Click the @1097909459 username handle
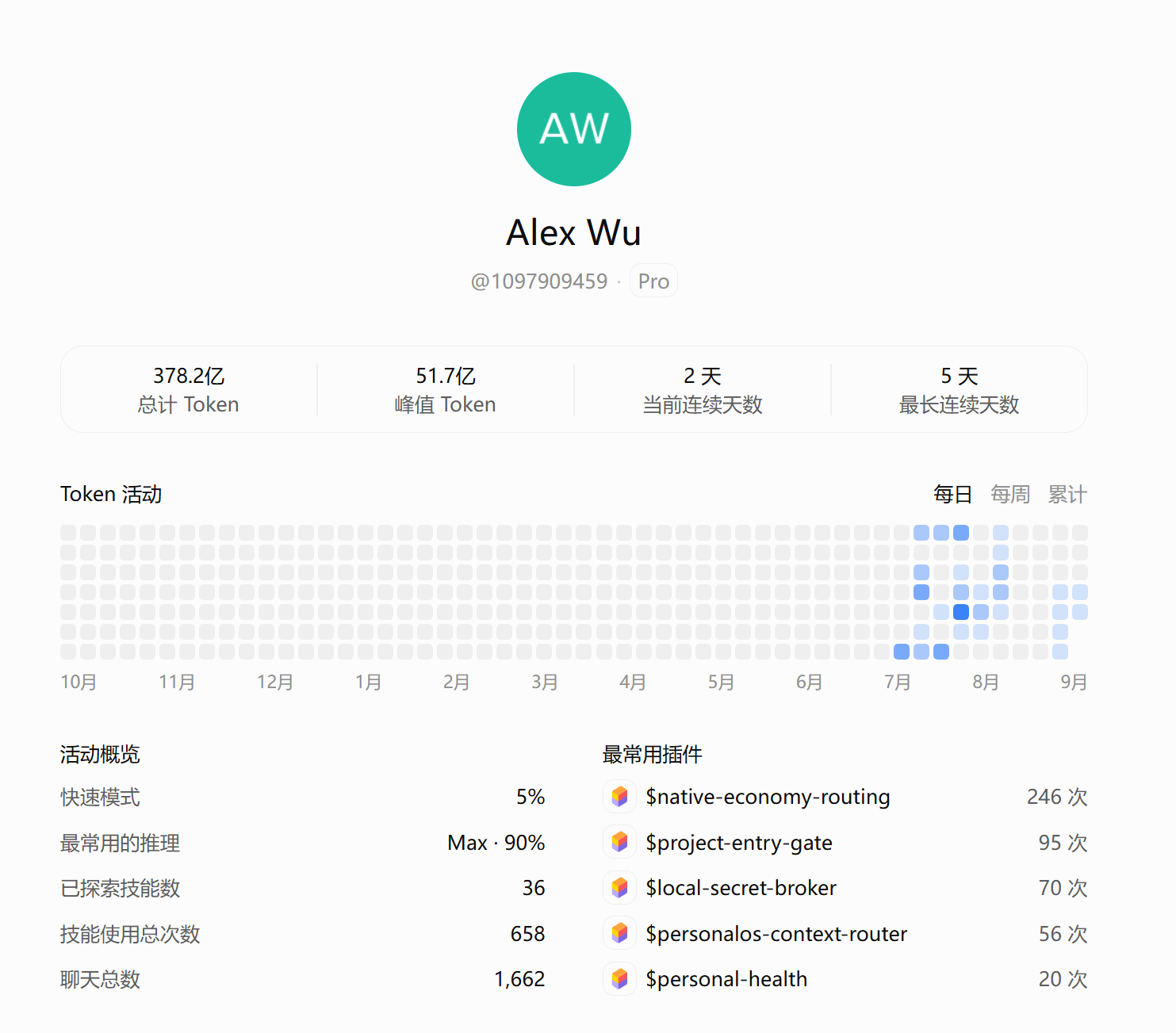Screen dimensions: 1176x1033 pos(539,281)
